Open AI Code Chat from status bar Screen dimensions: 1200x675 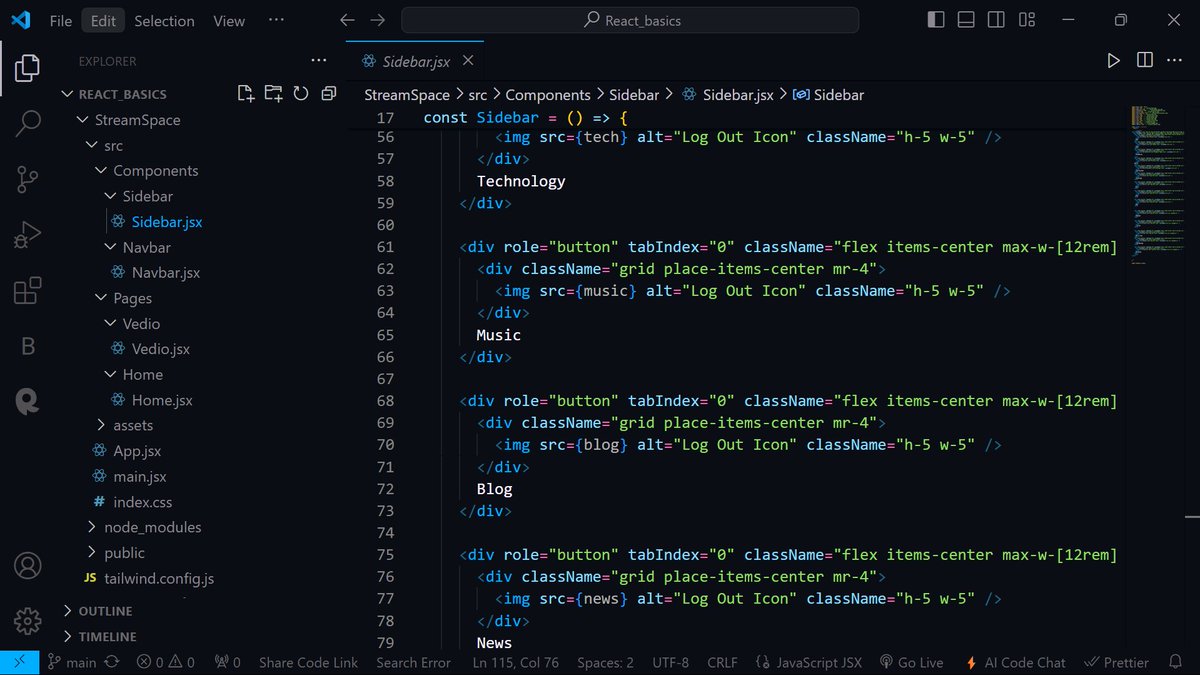(1015, 662)
